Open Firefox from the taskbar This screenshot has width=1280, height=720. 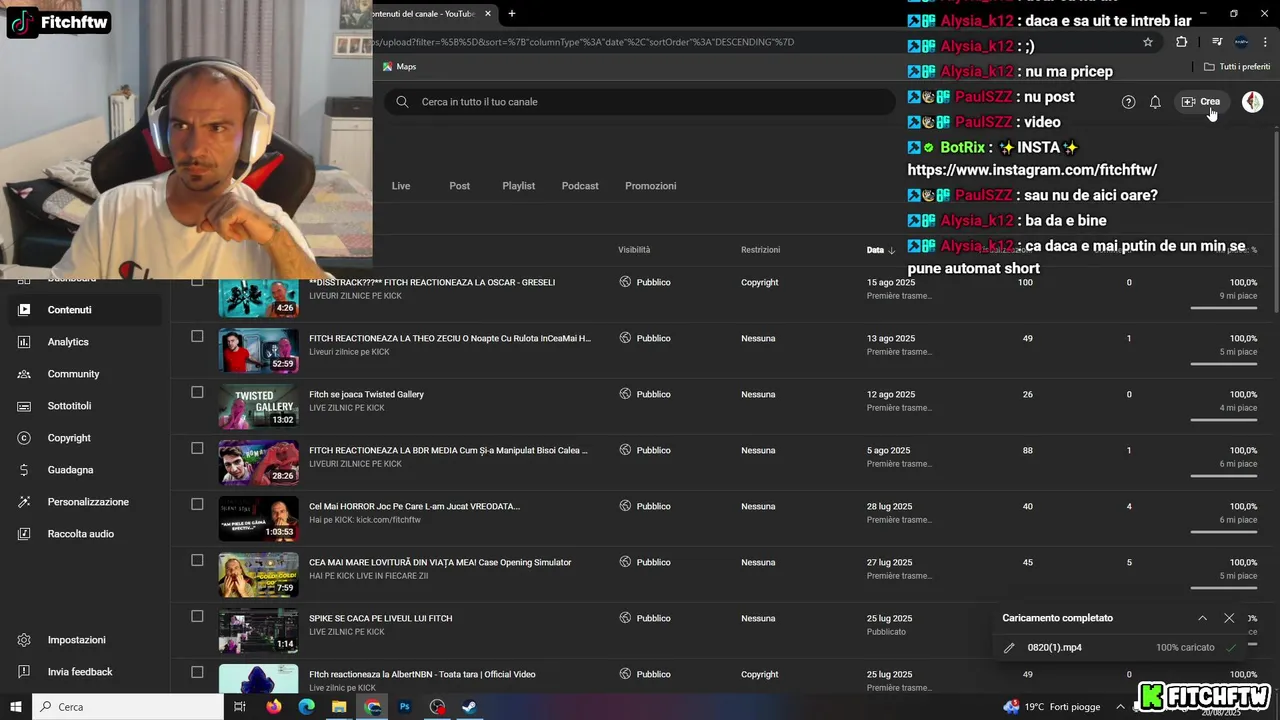tap(274, 707)
